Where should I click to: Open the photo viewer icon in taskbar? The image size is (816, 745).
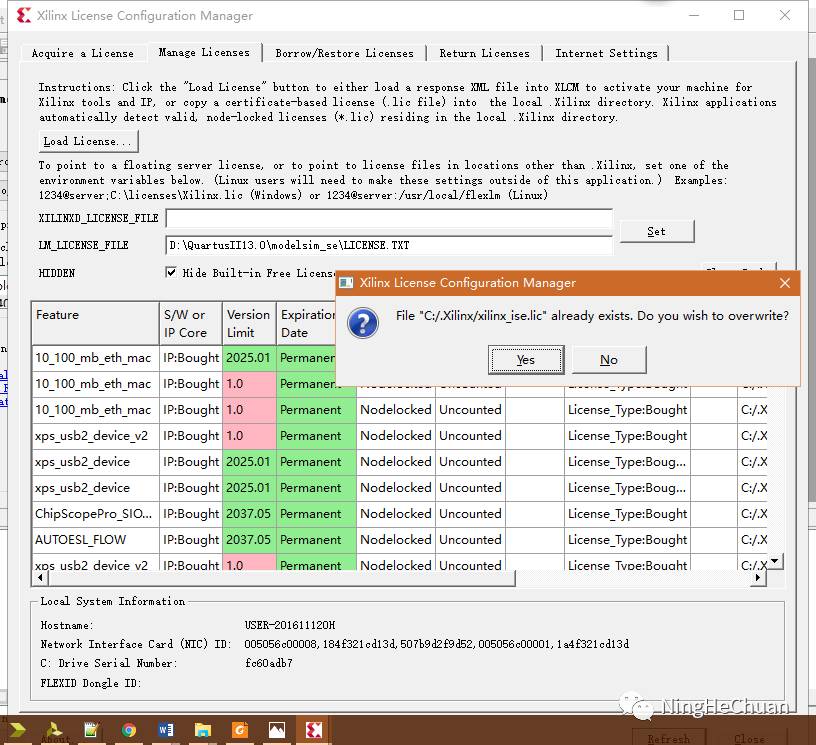coord(277,730)
